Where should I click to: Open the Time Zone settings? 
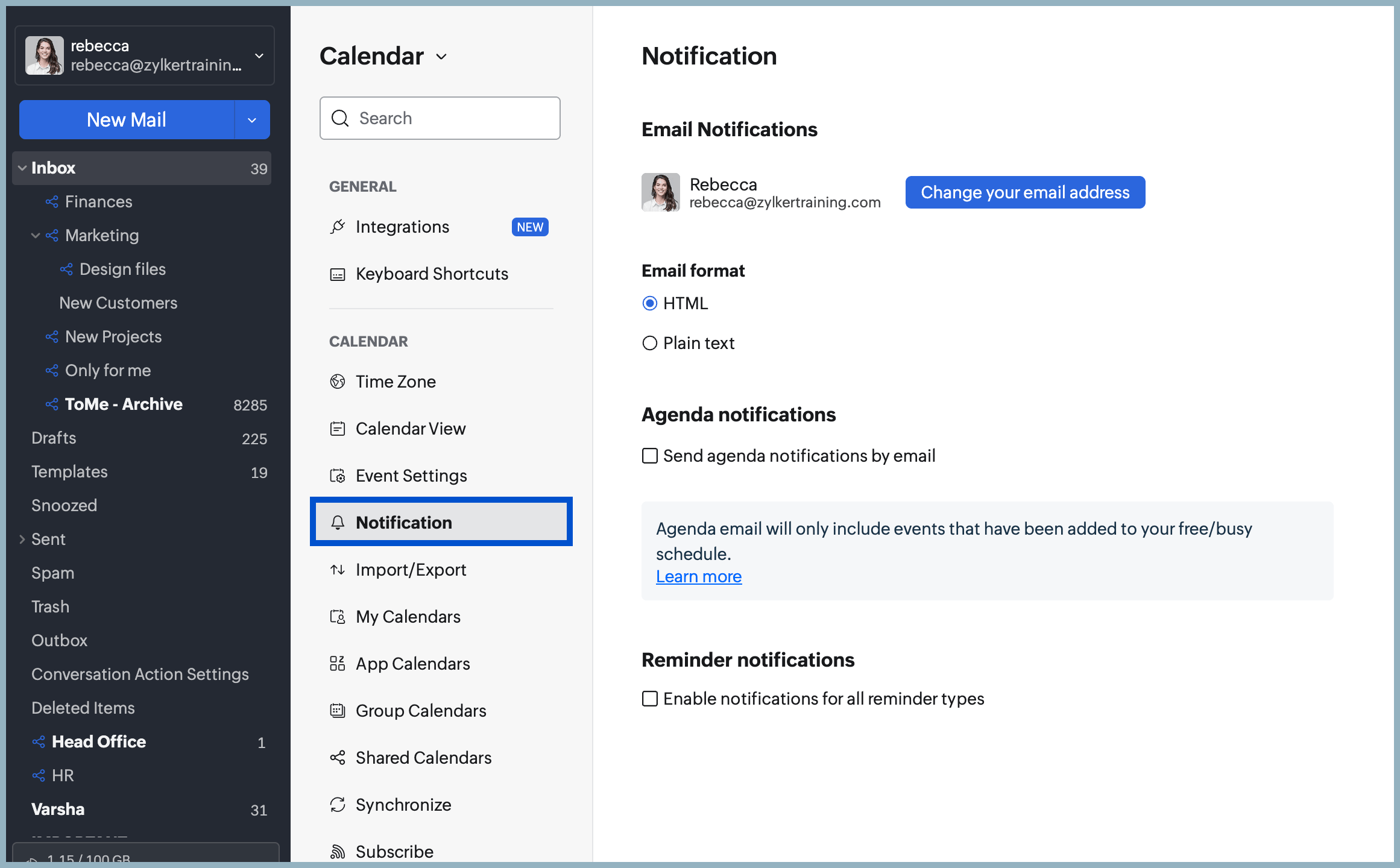pos(441,382)
